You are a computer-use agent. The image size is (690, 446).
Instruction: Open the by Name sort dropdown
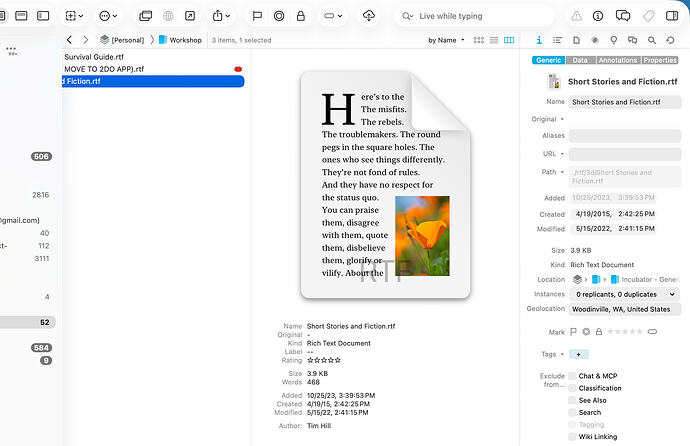coord(446,40)
